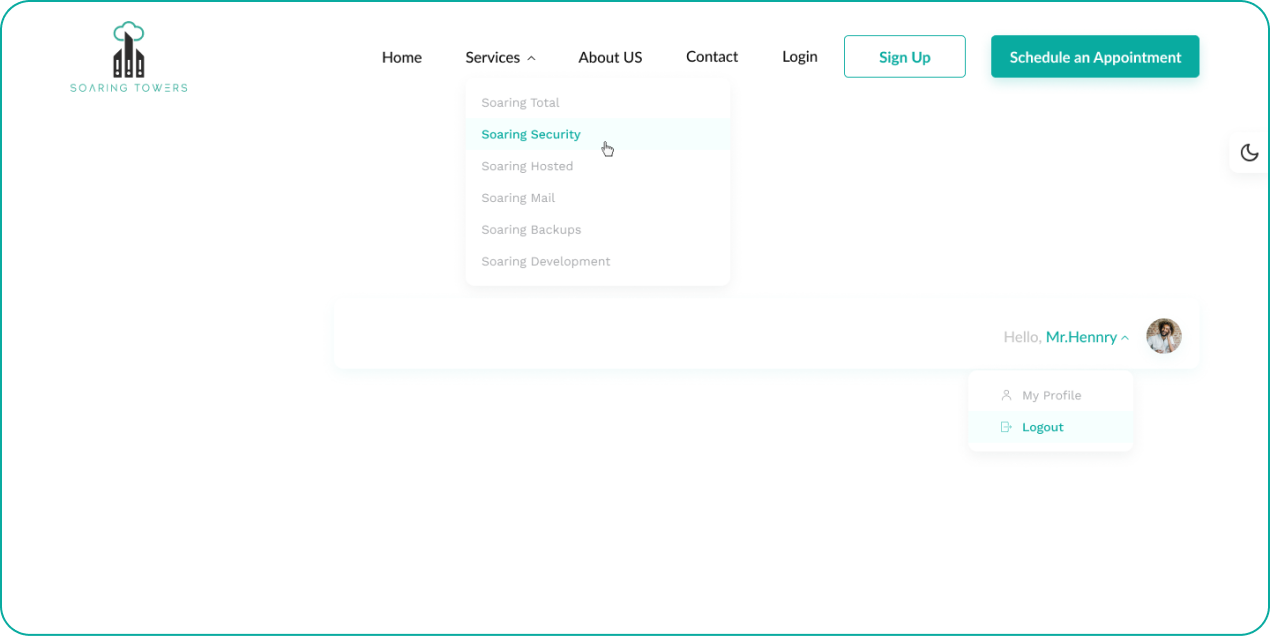Screen dimensions: 1270x636
Task: Collapse the Mr.Hennry account menu chevron
Action: pyautogui.click(x=1124, y=337)
